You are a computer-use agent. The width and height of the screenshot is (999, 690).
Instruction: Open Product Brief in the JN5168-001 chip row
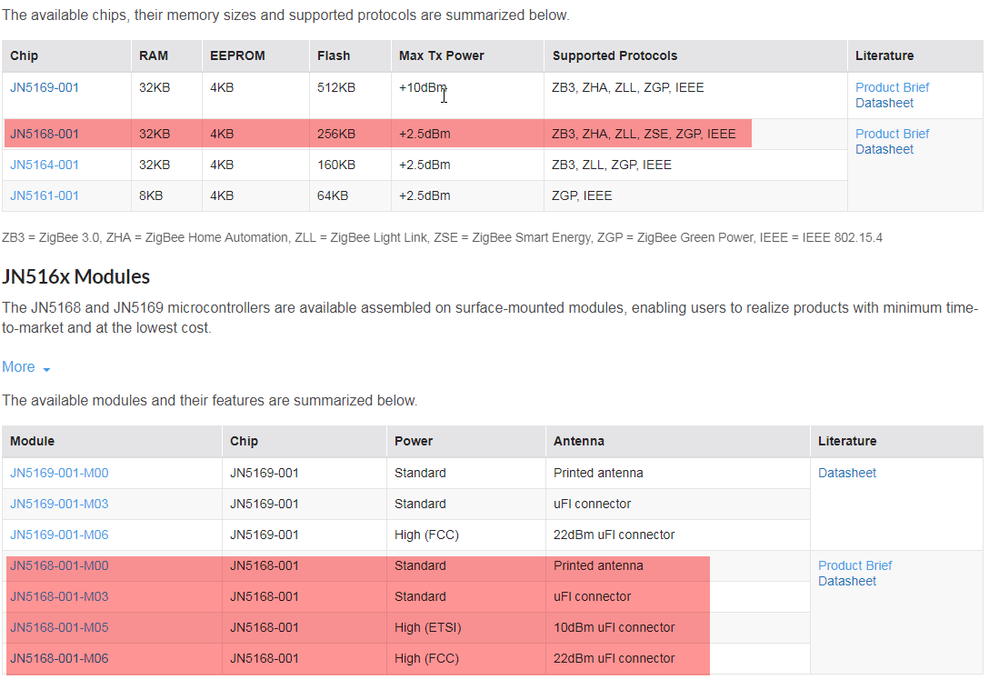(x=892, y=134)
